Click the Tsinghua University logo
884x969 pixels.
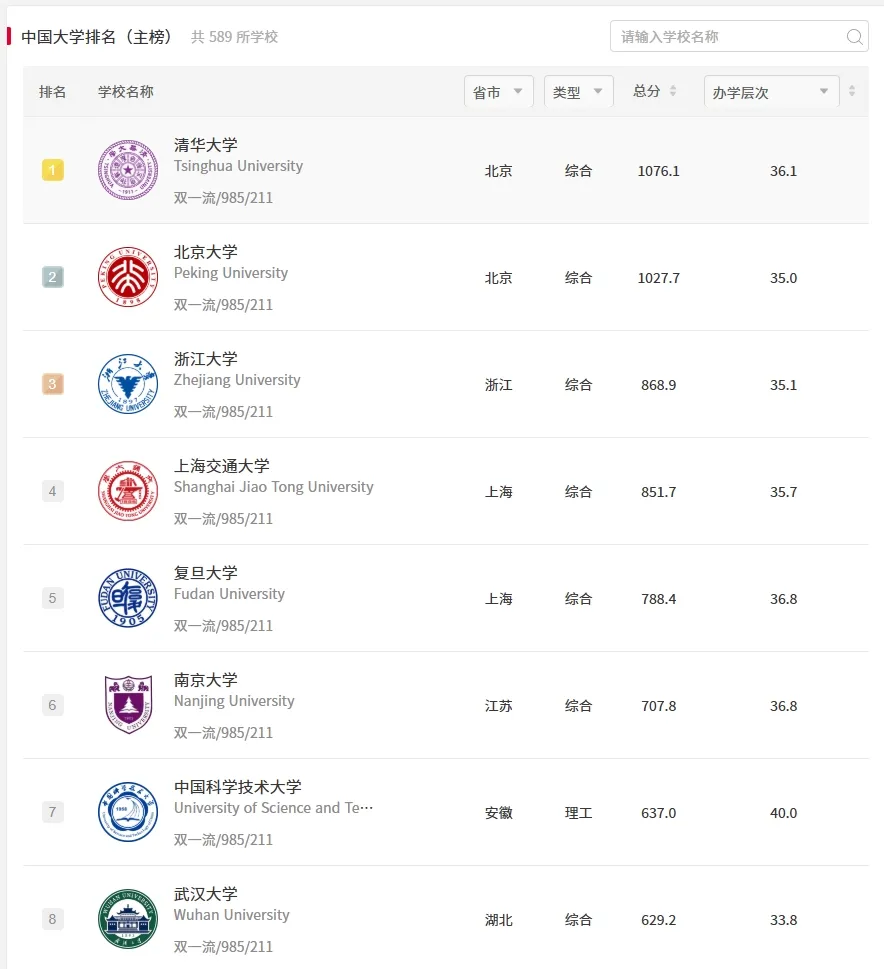pyautogui.click(x=128, y=170)
